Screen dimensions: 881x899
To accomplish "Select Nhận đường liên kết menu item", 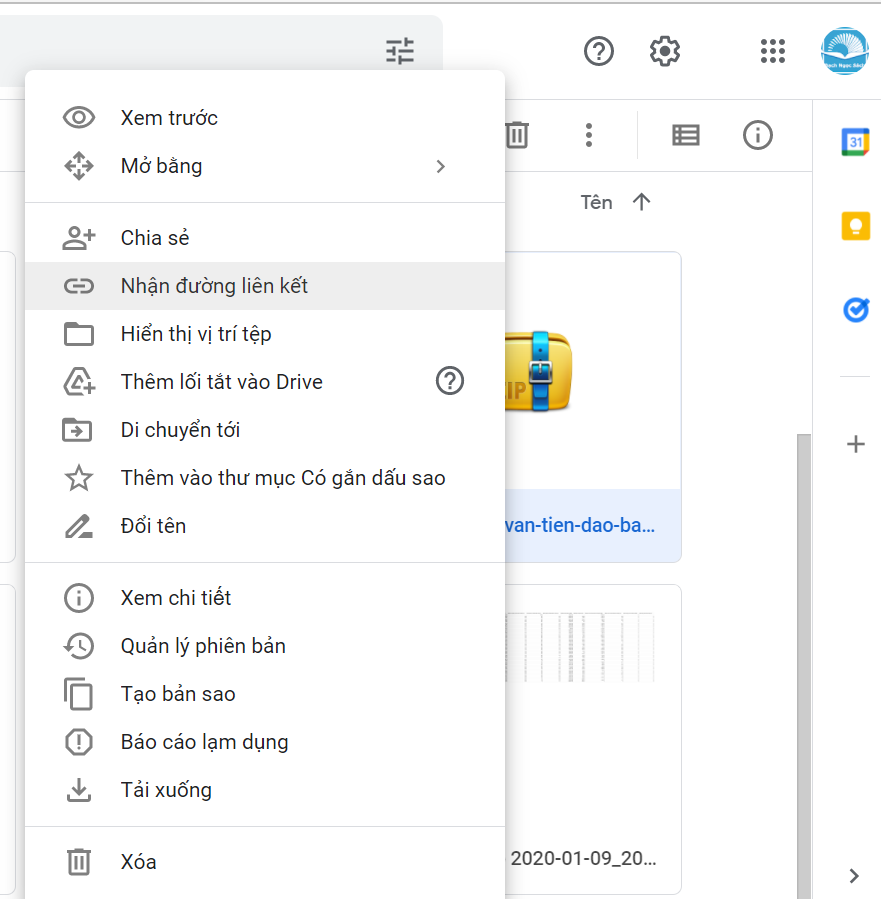I will (214, 286).
